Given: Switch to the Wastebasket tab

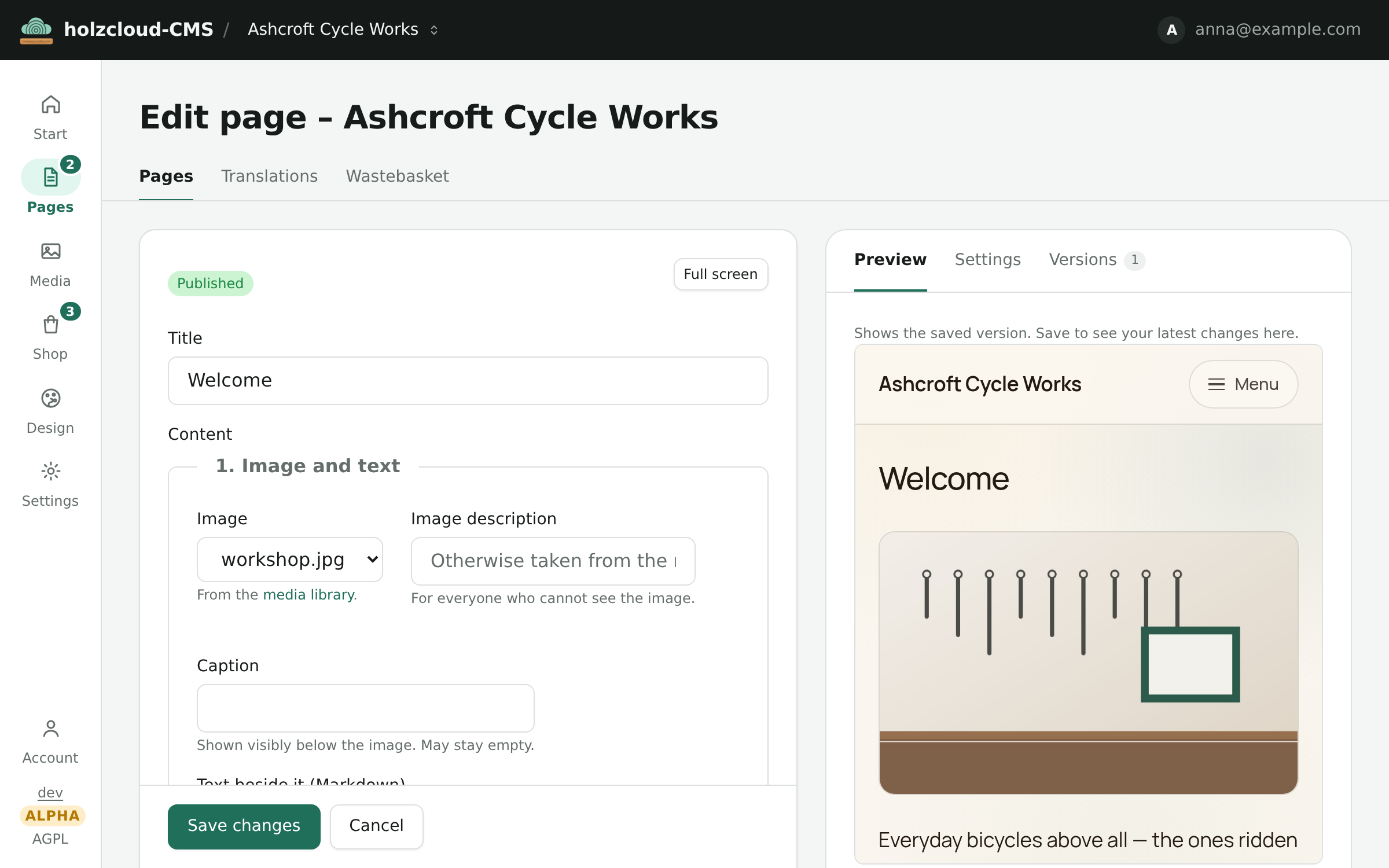Looking at the screenshot, I should pyautogui.click(x=398, y=176).
